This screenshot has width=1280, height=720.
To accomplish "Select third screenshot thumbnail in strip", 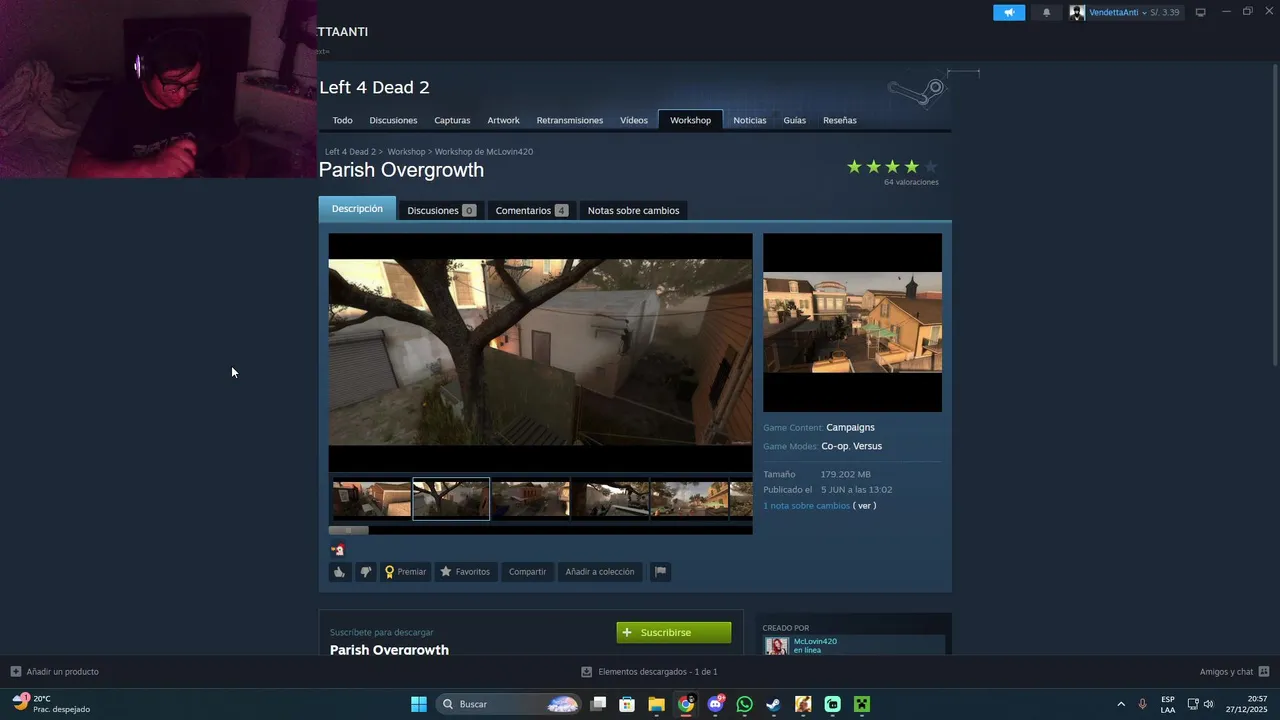I will point(531,499).
